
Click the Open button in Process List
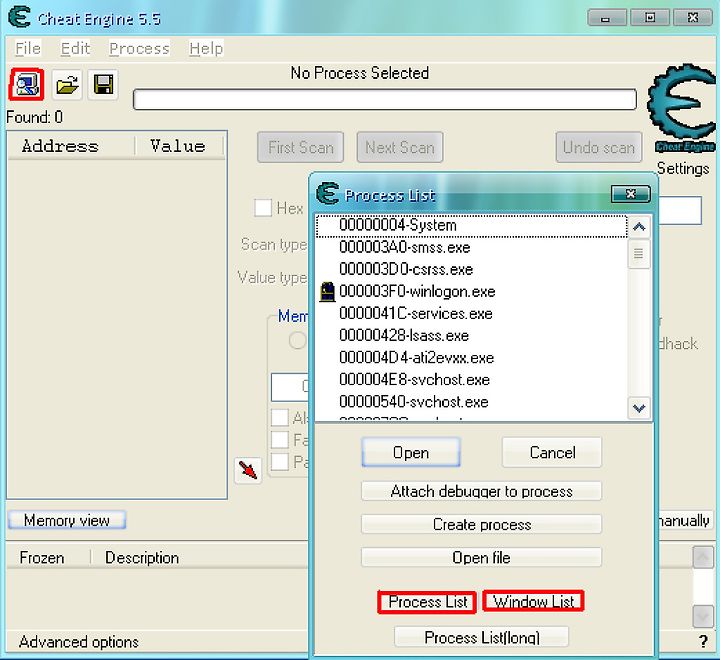click(x=411, y=452)
